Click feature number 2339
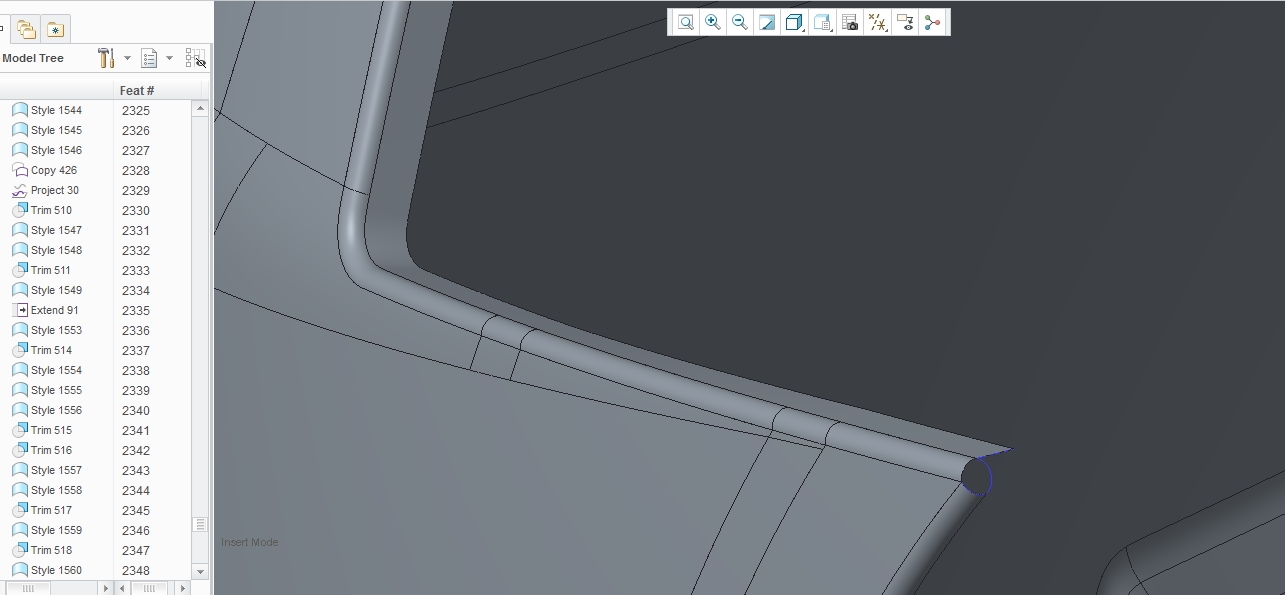 coord(136,390)
